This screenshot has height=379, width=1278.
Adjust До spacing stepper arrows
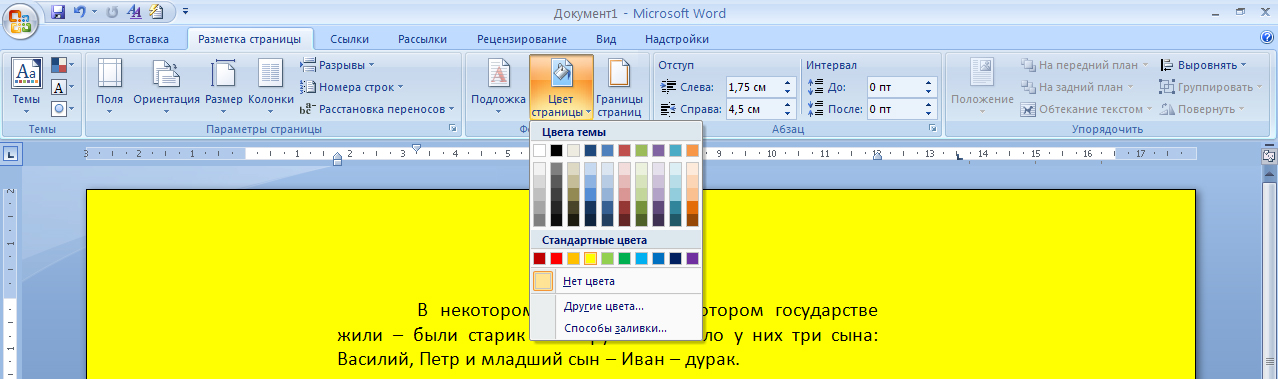[x=929, y=87]
